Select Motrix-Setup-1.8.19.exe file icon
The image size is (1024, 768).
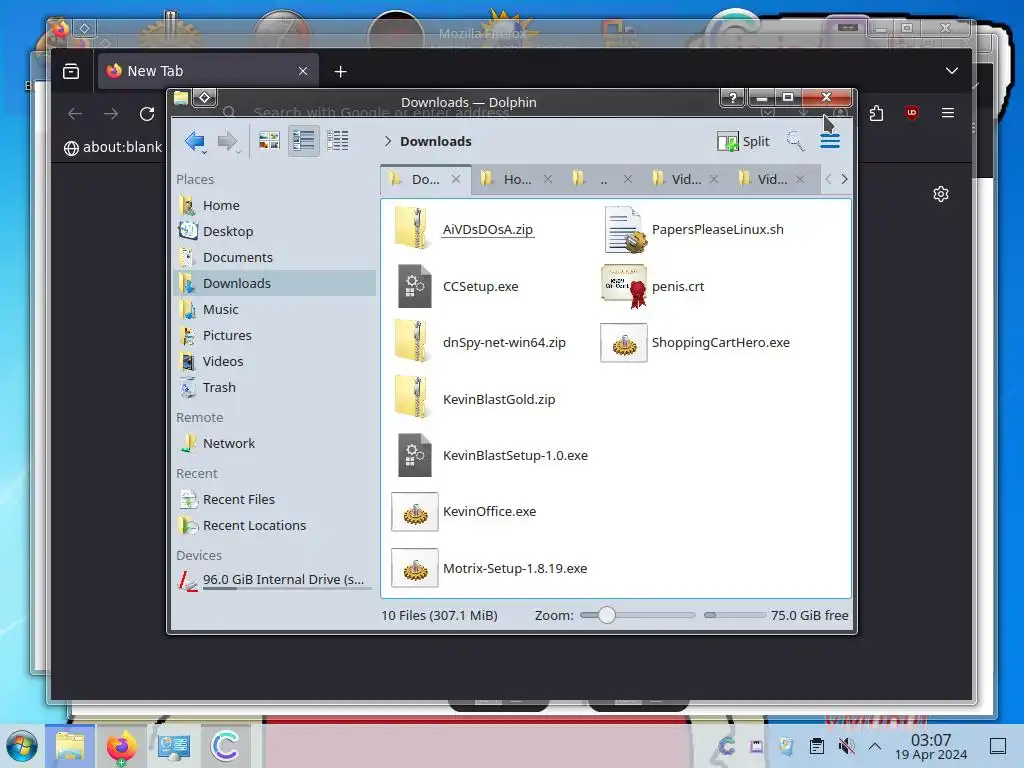click(x=415, y=568)
